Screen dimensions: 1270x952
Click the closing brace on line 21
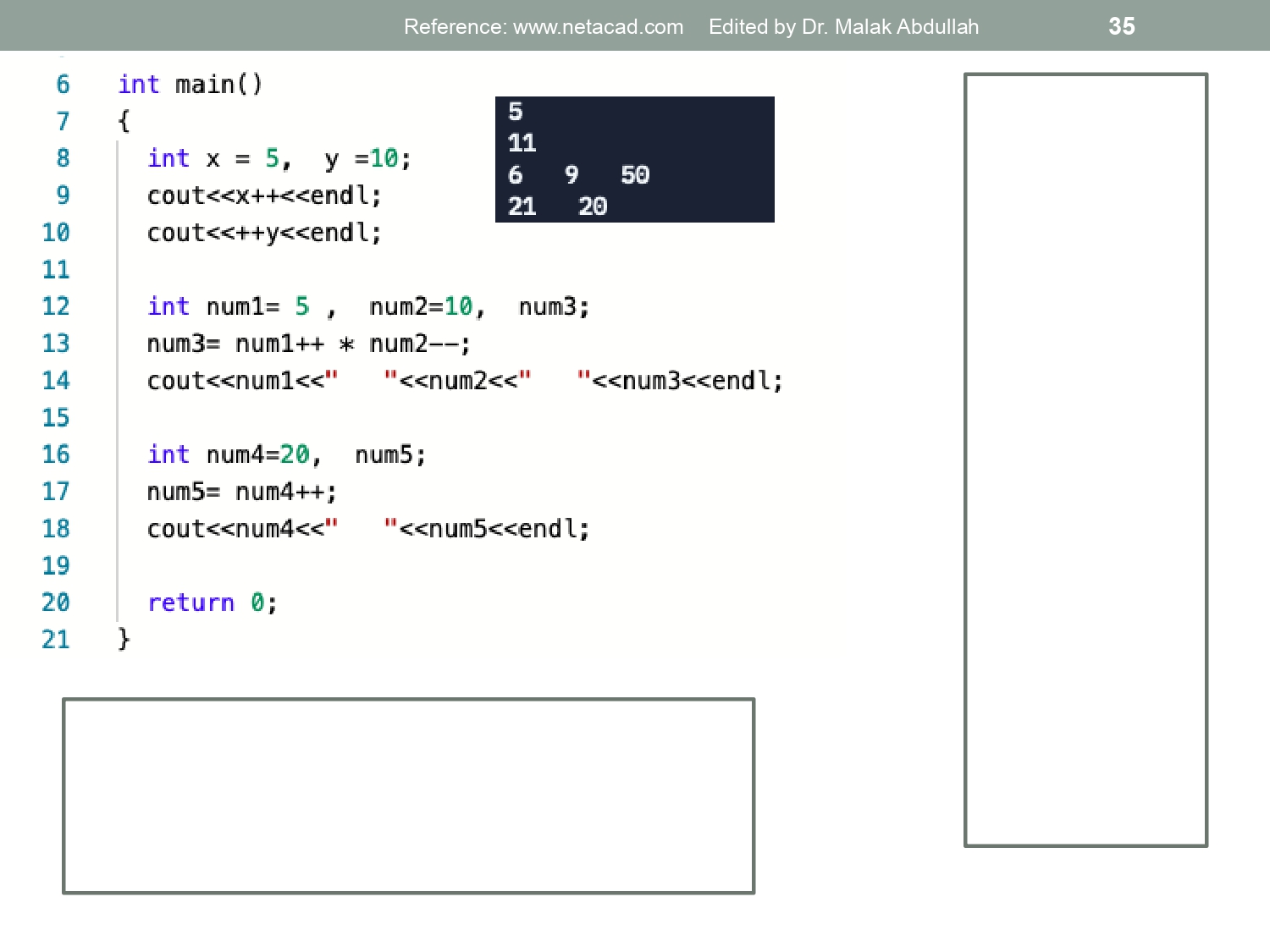[x=124, y=639]
